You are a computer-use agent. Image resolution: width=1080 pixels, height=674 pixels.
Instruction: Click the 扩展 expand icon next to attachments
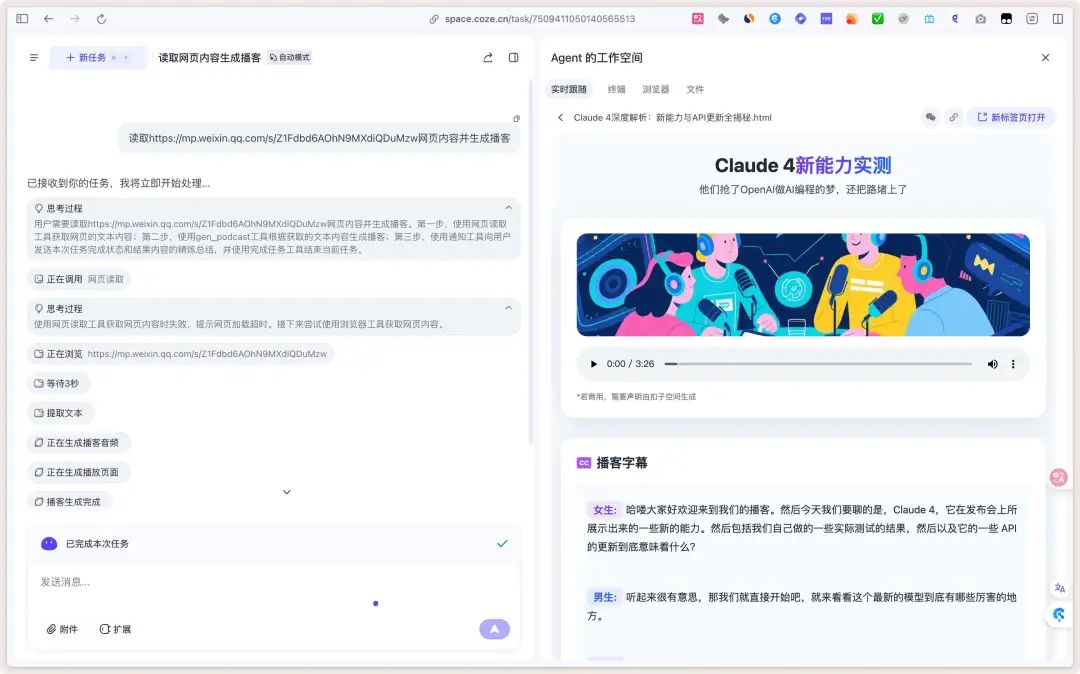pyautogui.click(x=107, y=629)
